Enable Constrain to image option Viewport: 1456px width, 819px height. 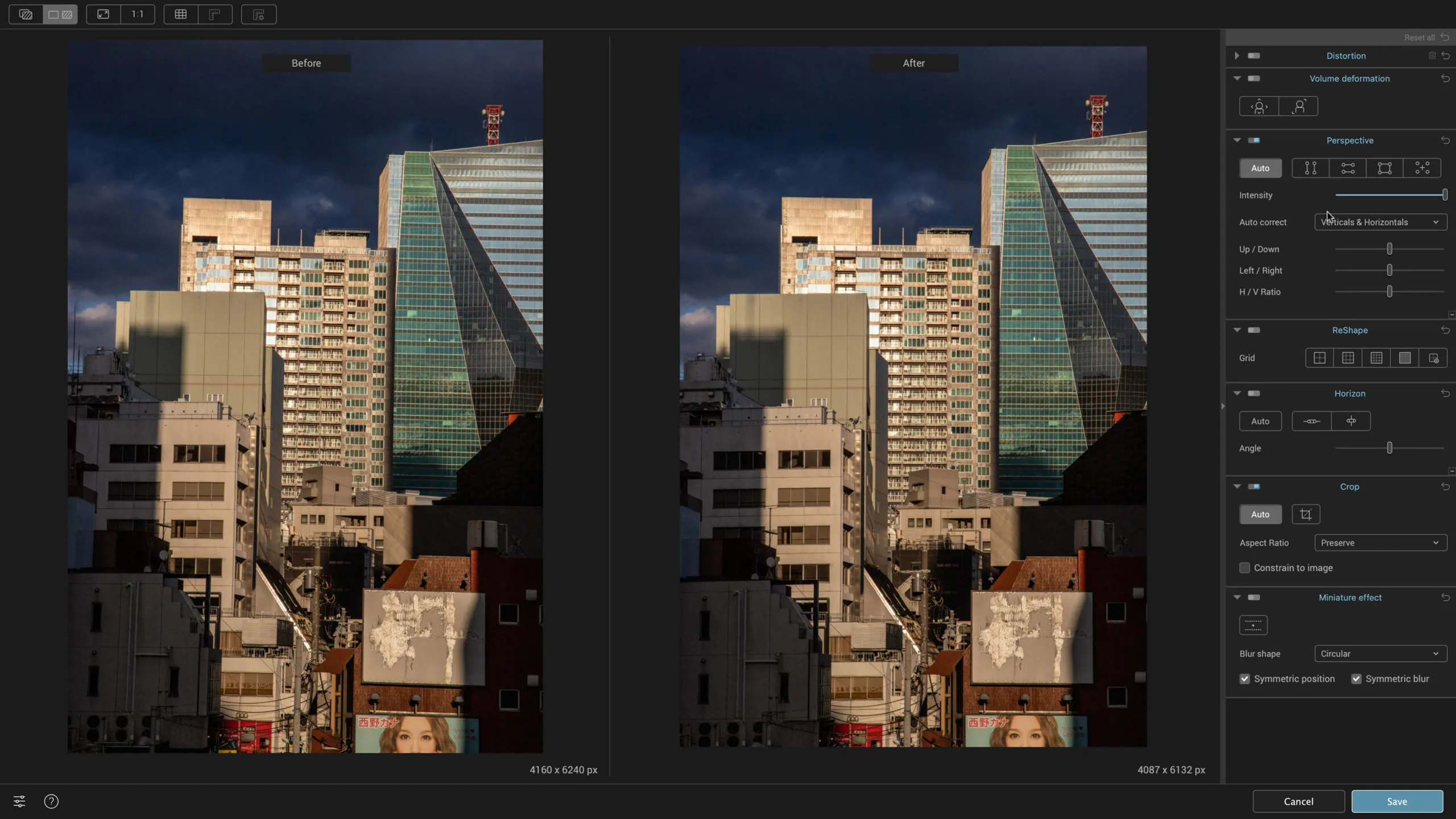pyautogui.click(x=1244, y=568)
